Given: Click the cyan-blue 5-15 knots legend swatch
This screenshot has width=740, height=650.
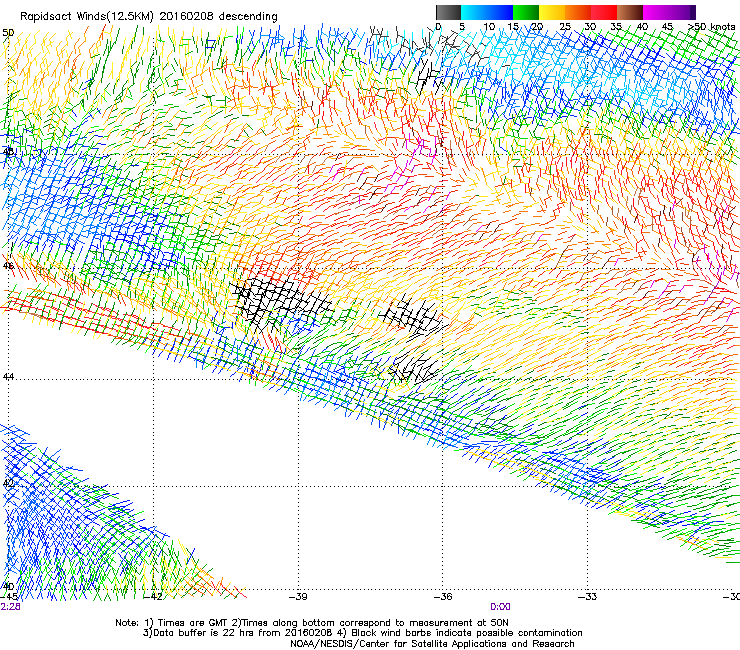Looking at the screenshot, I should (x=487, y=12).
